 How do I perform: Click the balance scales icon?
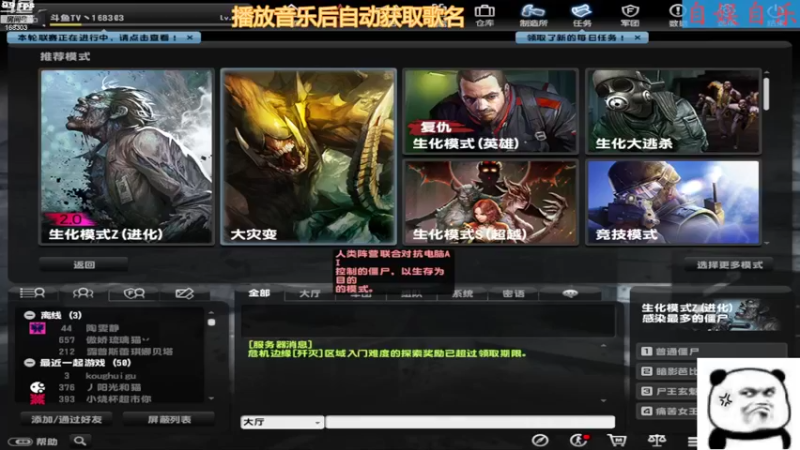tap(657, 440)
